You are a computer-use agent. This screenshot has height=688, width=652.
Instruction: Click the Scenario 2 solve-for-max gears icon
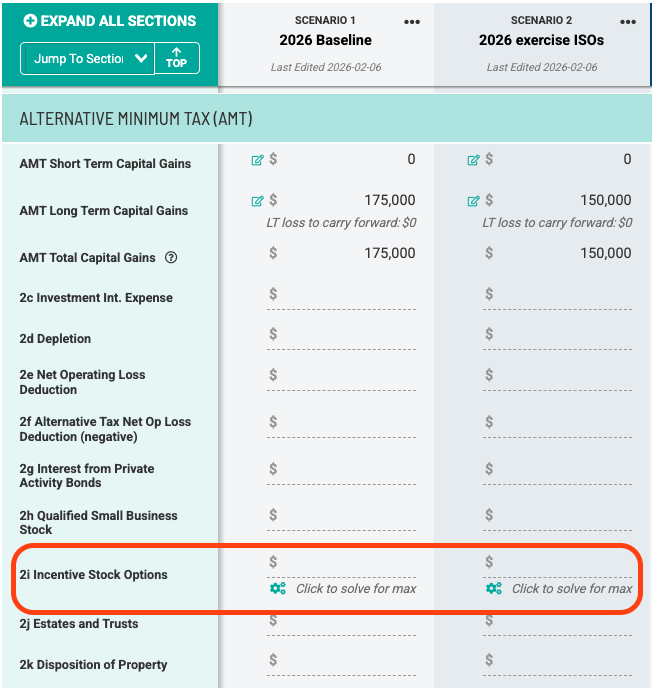pyautogui.click(x=494, y=589)
